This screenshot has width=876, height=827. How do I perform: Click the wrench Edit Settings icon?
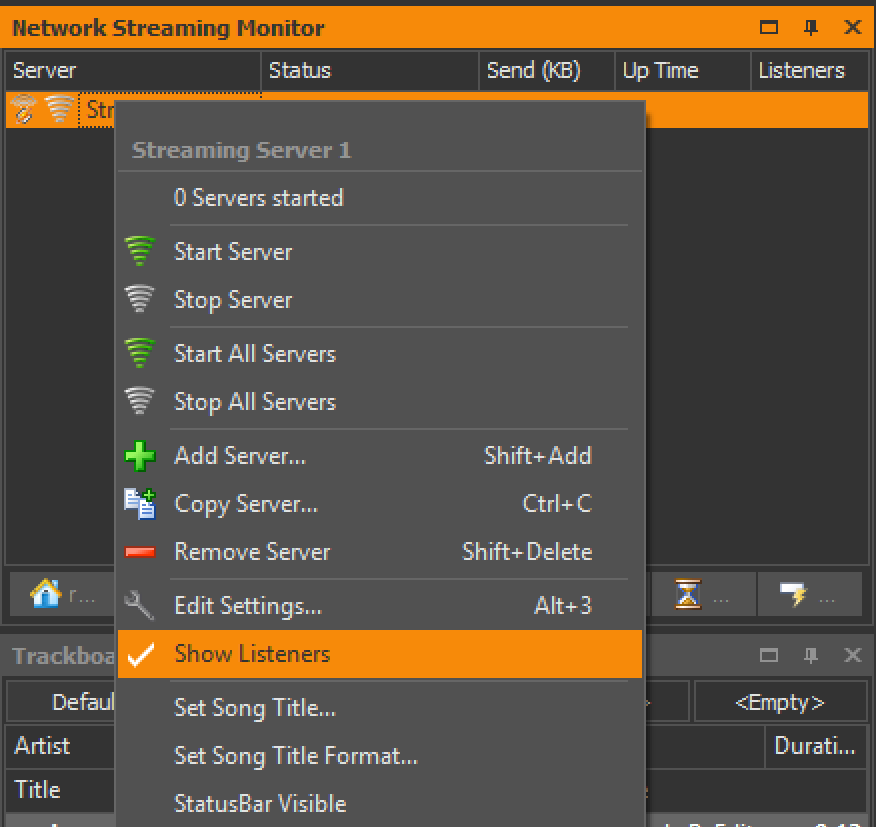pyautogui.click(x=140, y=605)
